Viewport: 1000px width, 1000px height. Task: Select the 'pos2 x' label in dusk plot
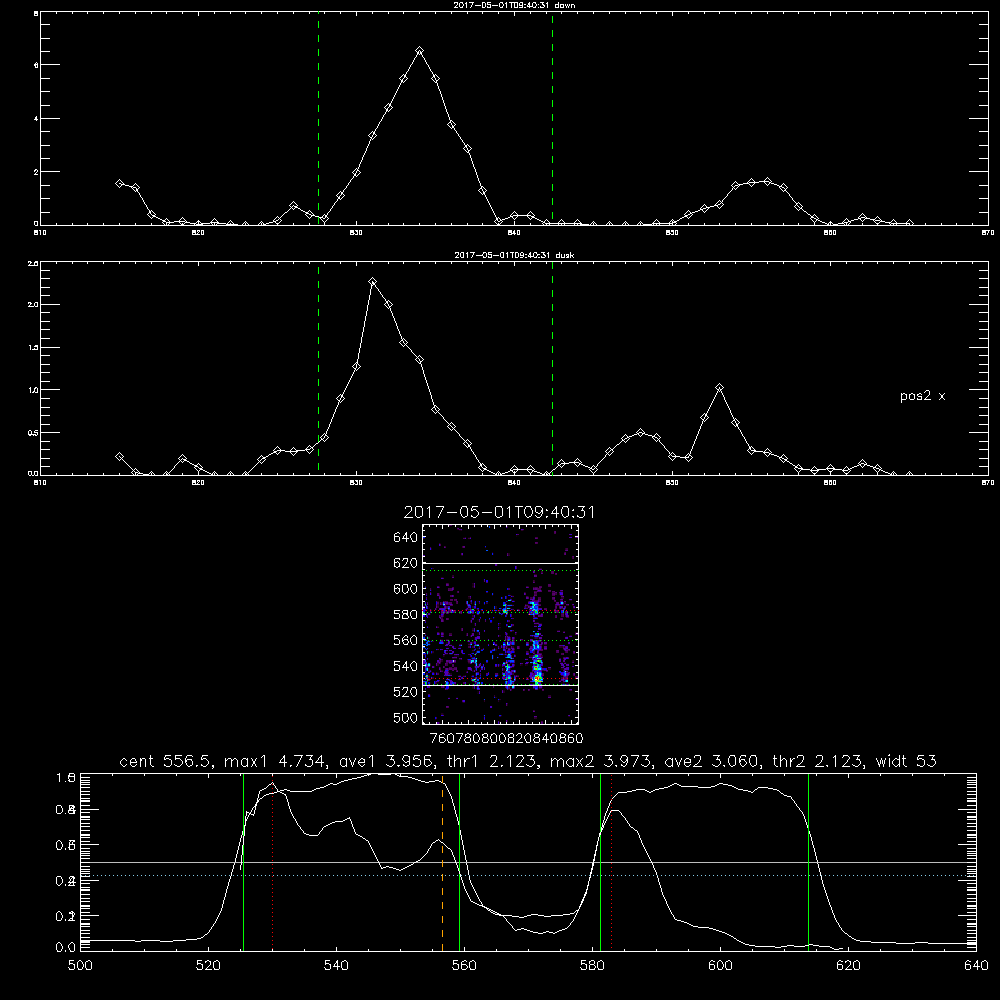pos(922,396)
